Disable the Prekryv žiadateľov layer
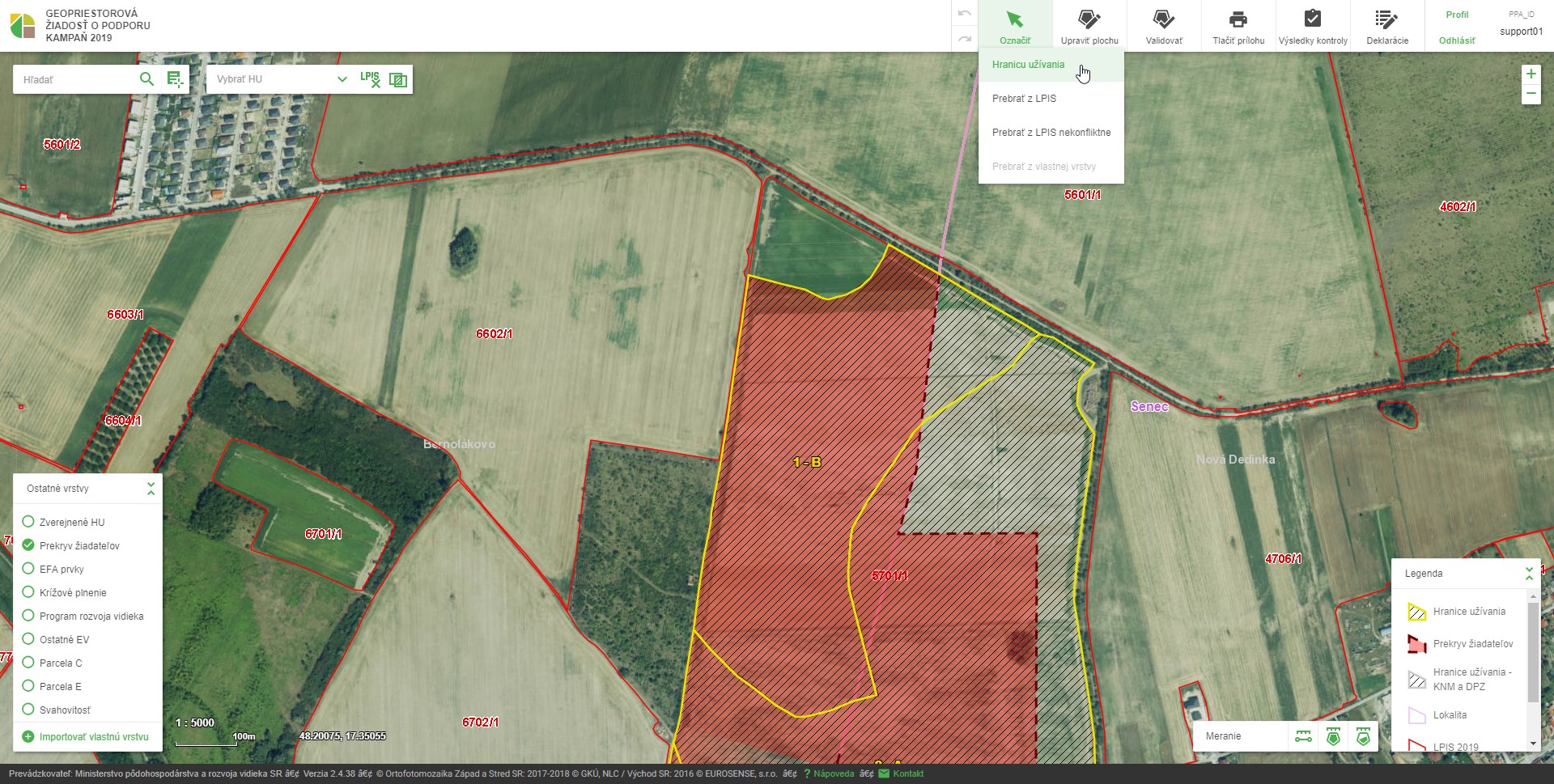Image resolution: width=1554 pixels, height=784 pixels. click(28, 545)
